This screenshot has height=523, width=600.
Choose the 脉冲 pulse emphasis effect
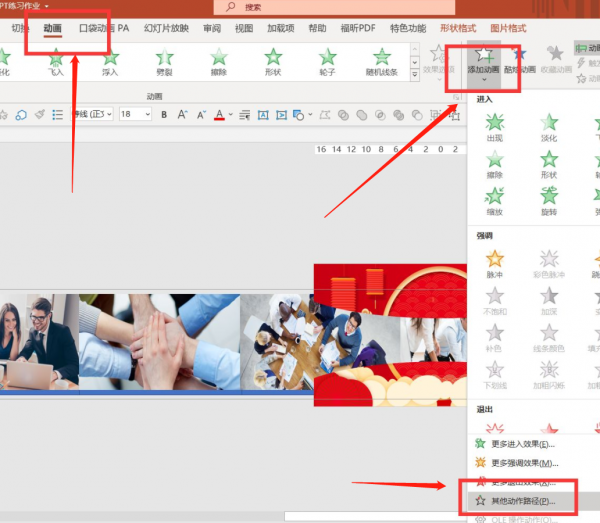495,264
